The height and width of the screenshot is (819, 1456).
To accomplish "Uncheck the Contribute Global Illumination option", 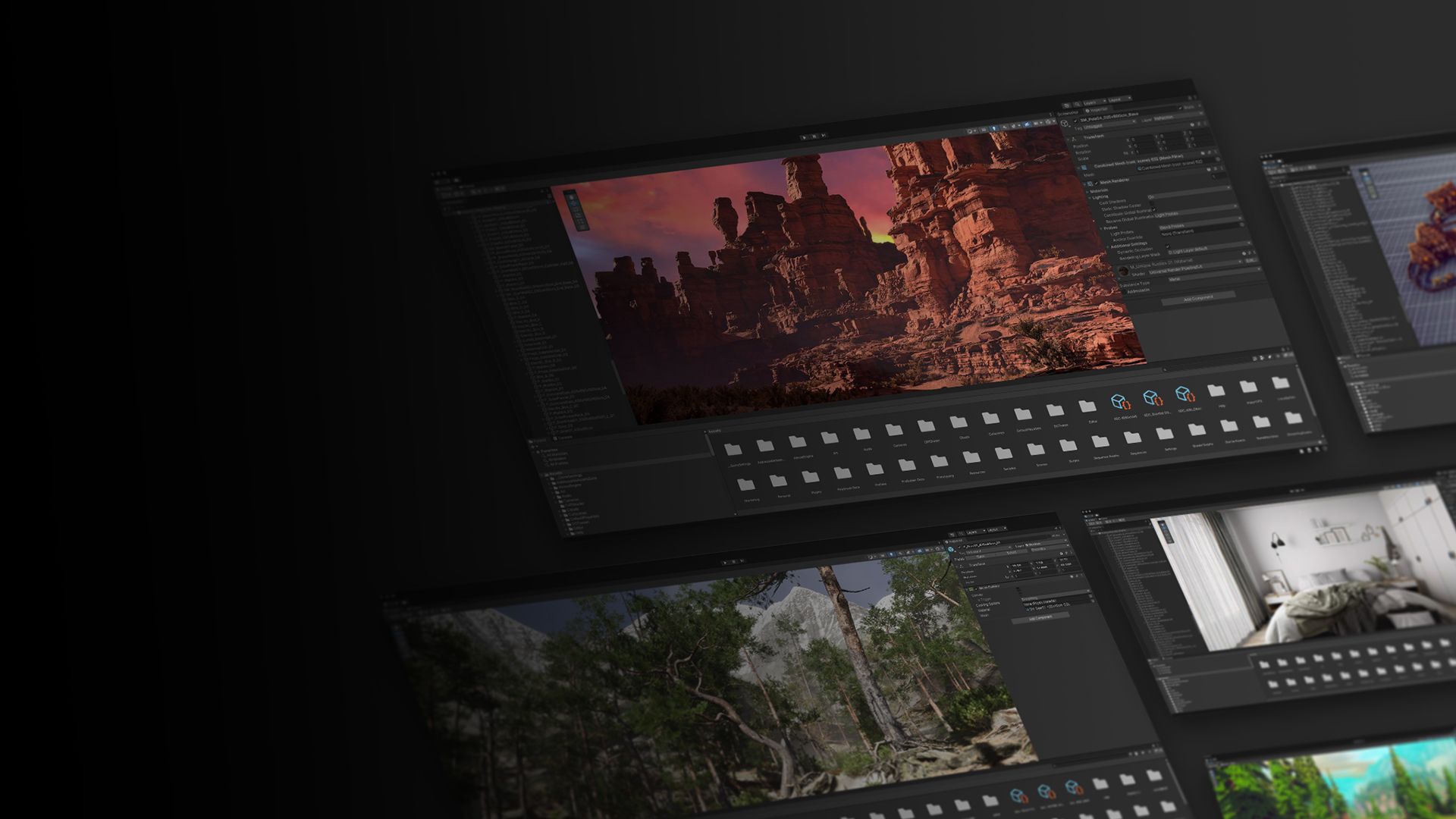I will pos(1154,210).
